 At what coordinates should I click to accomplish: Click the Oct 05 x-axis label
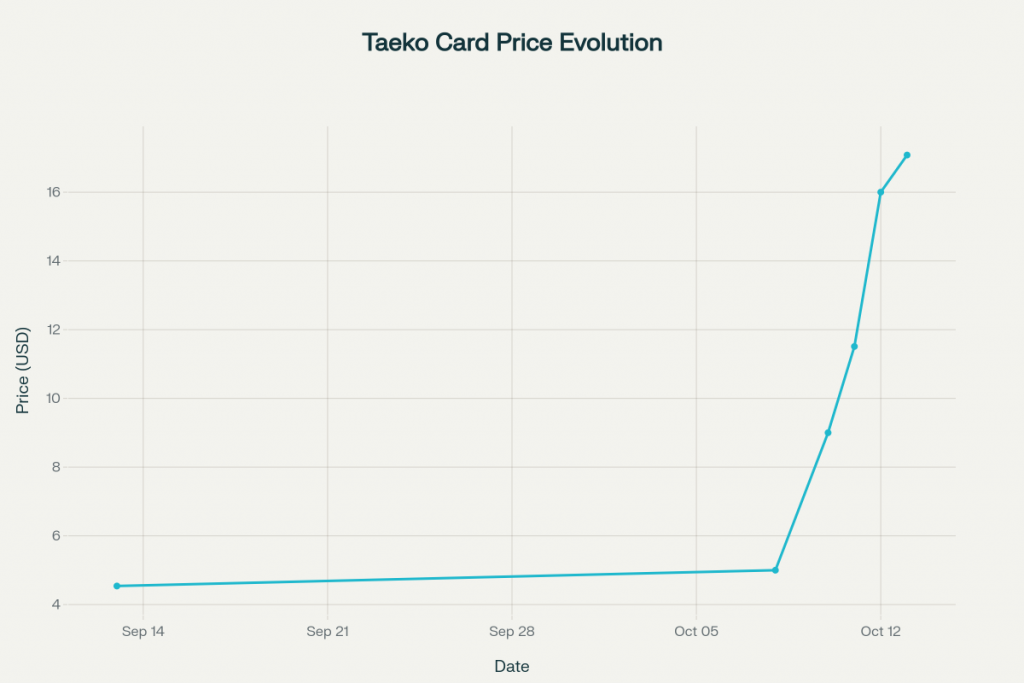point(696,631)
